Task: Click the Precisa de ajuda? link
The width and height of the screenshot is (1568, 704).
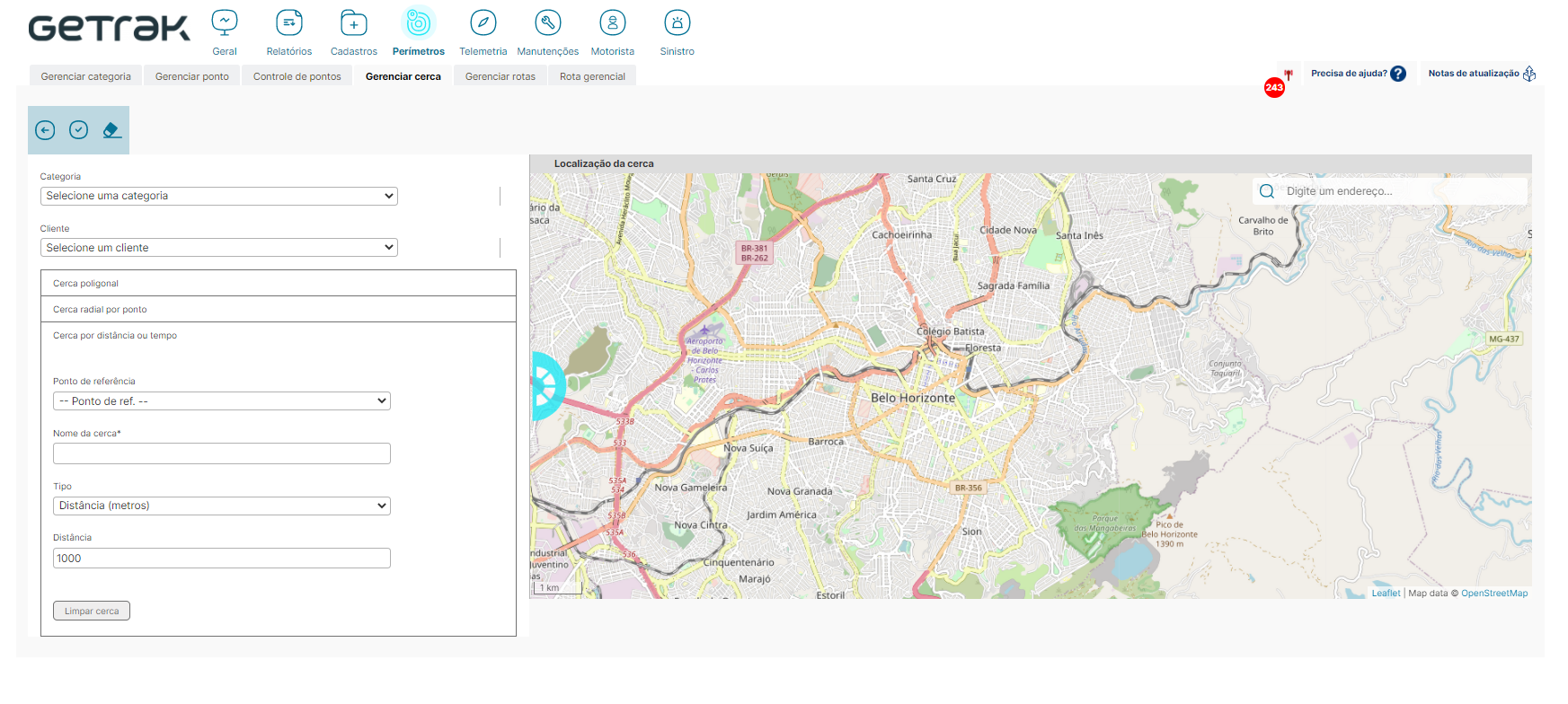Action: click(x=1349, y=74)
